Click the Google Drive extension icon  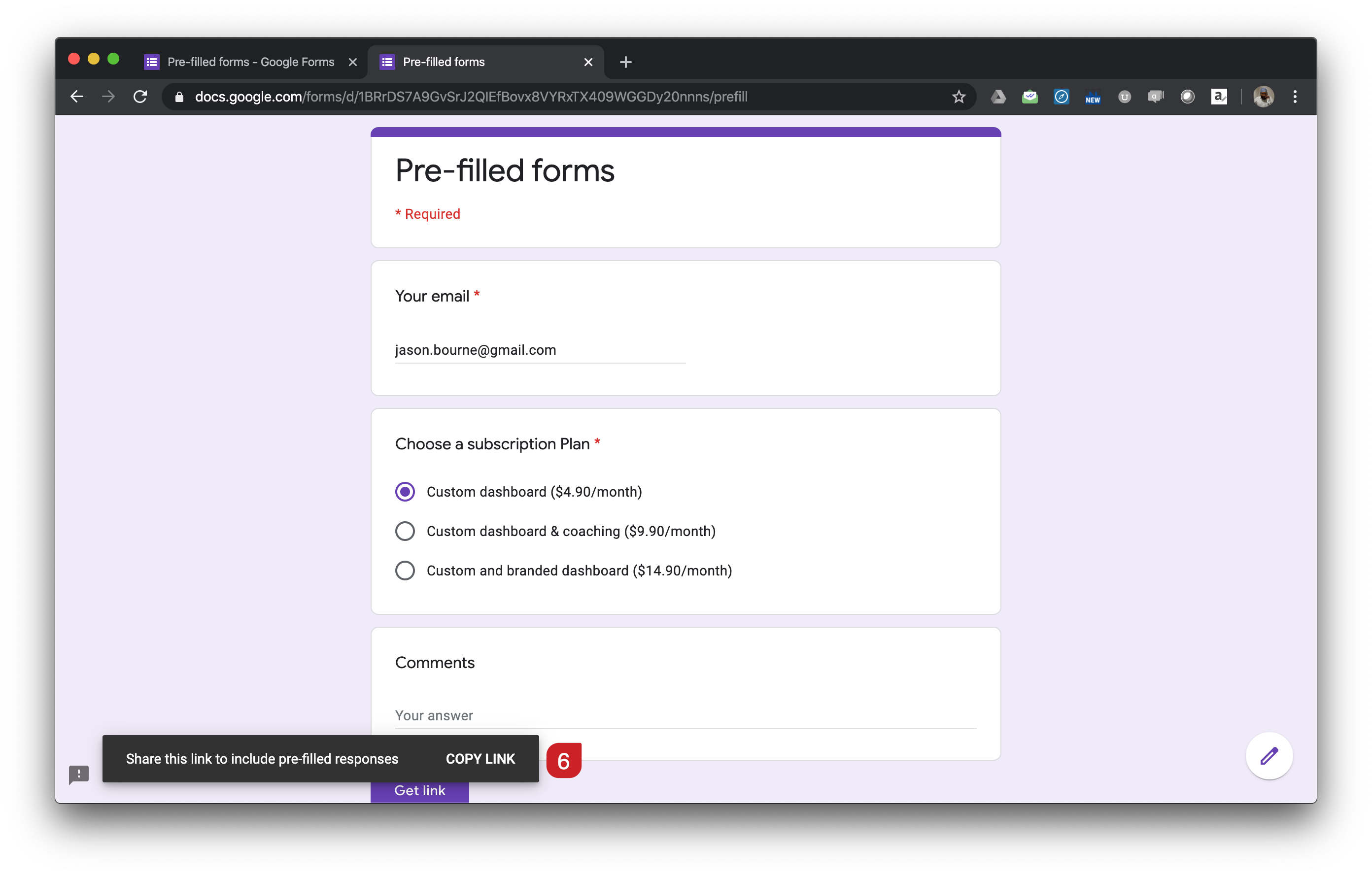(998, 97)
